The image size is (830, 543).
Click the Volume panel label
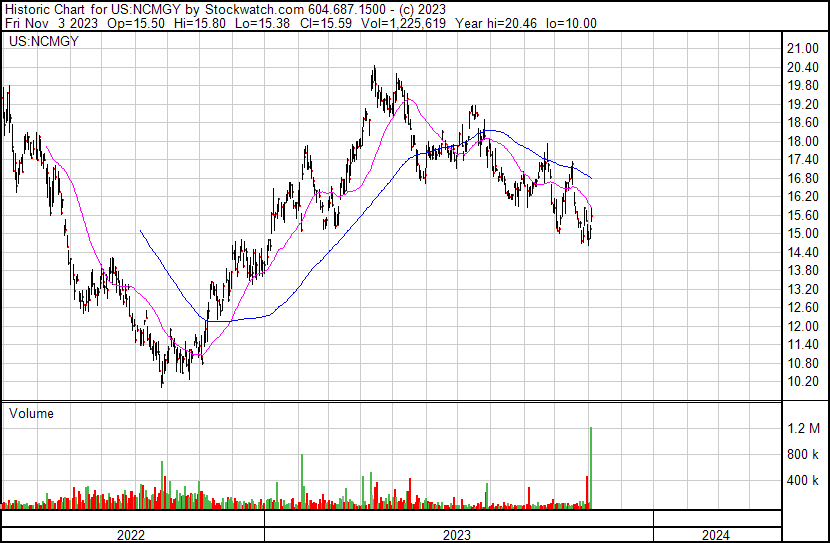click(x=31, y=413)
